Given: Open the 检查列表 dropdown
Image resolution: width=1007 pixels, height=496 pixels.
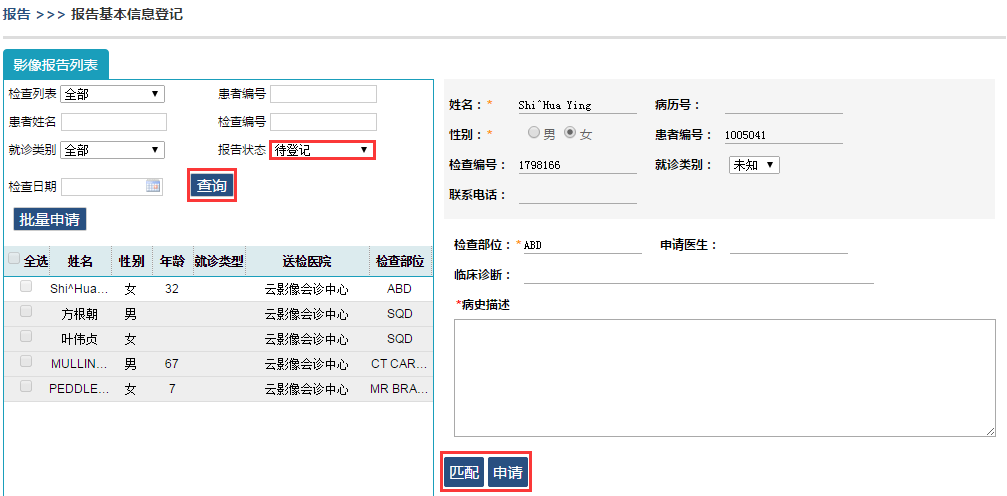Looking at the screenshot, I should pyautogui.click(x=112, y=94).
